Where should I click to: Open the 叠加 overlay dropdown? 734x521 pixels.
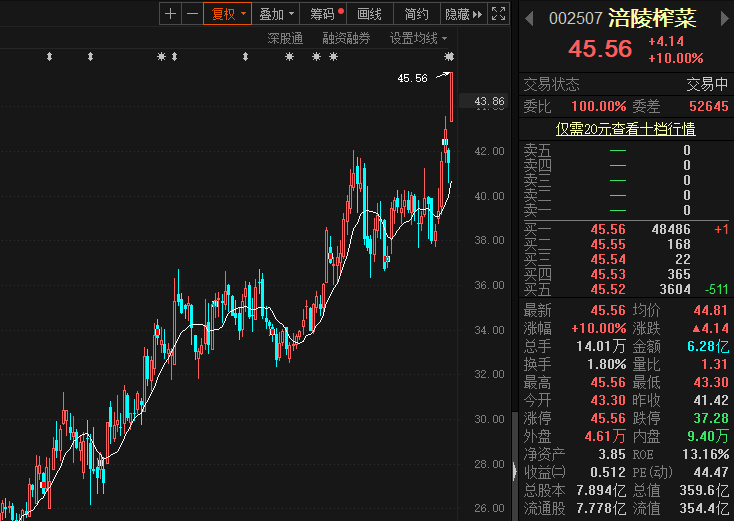[276, 14]
